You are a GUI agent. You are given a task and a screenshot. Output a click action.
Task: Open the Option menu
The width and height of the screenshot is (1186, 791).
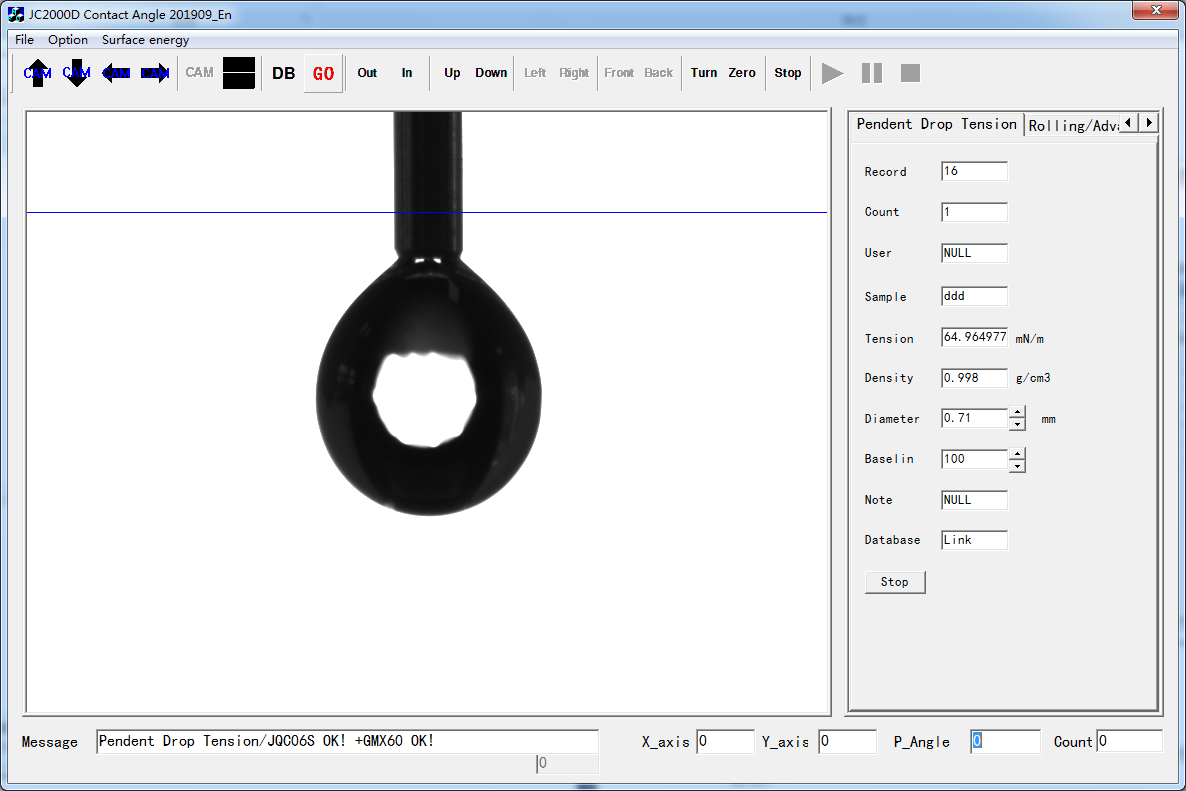click(68, 40)
